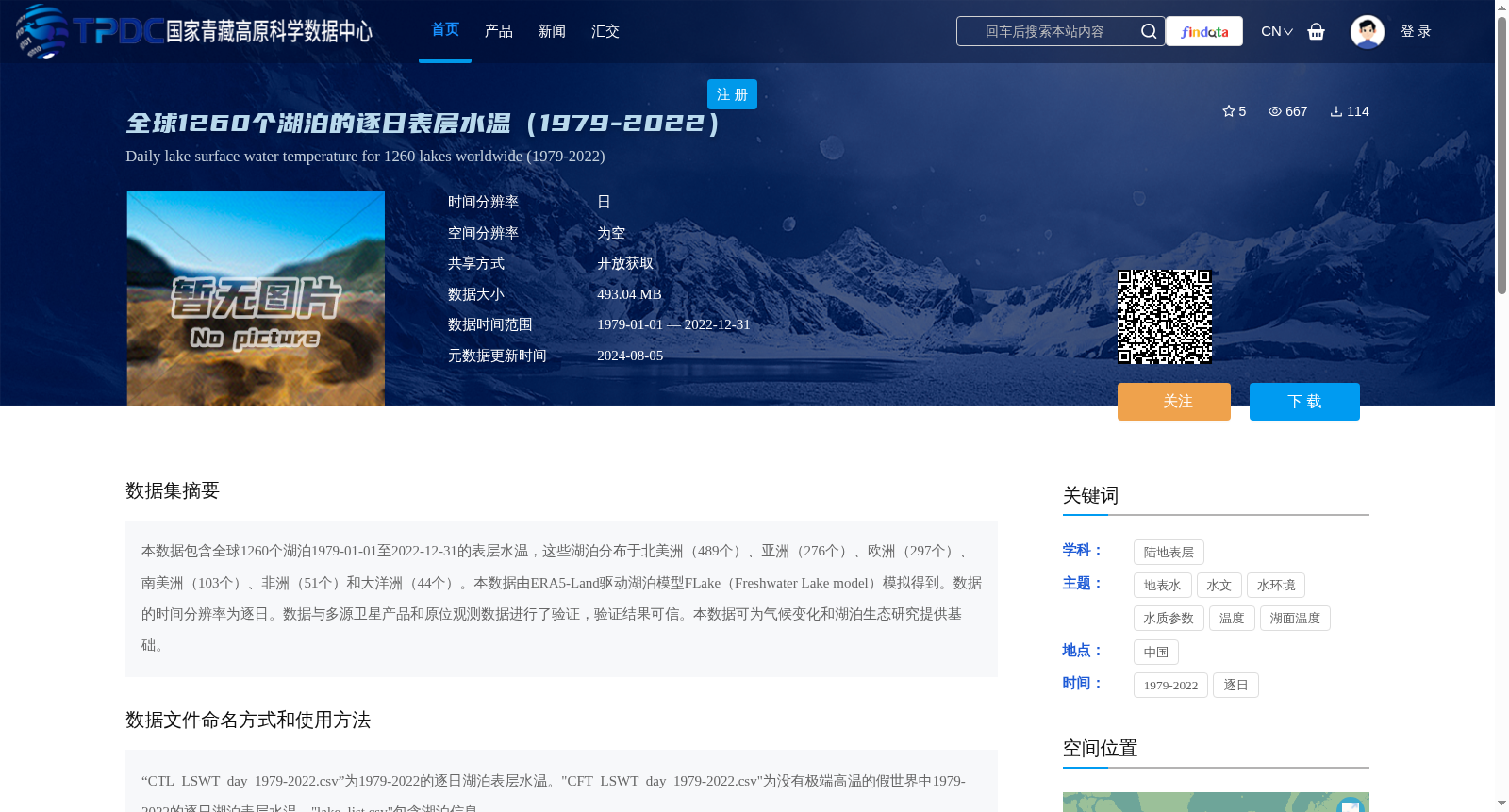This screenshot has height=812, width=1509.
Task: Click the 数据文件命名方式和使用方法 heading
Action: pos(248,720)
